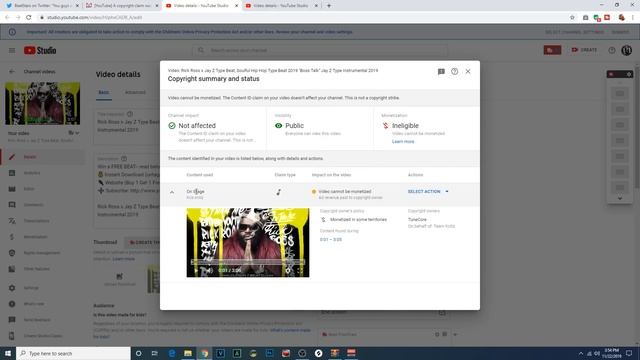Open the Select Action dropdown
Image resolution: width=640 pixels, height=360 pixels.
pyautogui.click(x=428, y=191)
